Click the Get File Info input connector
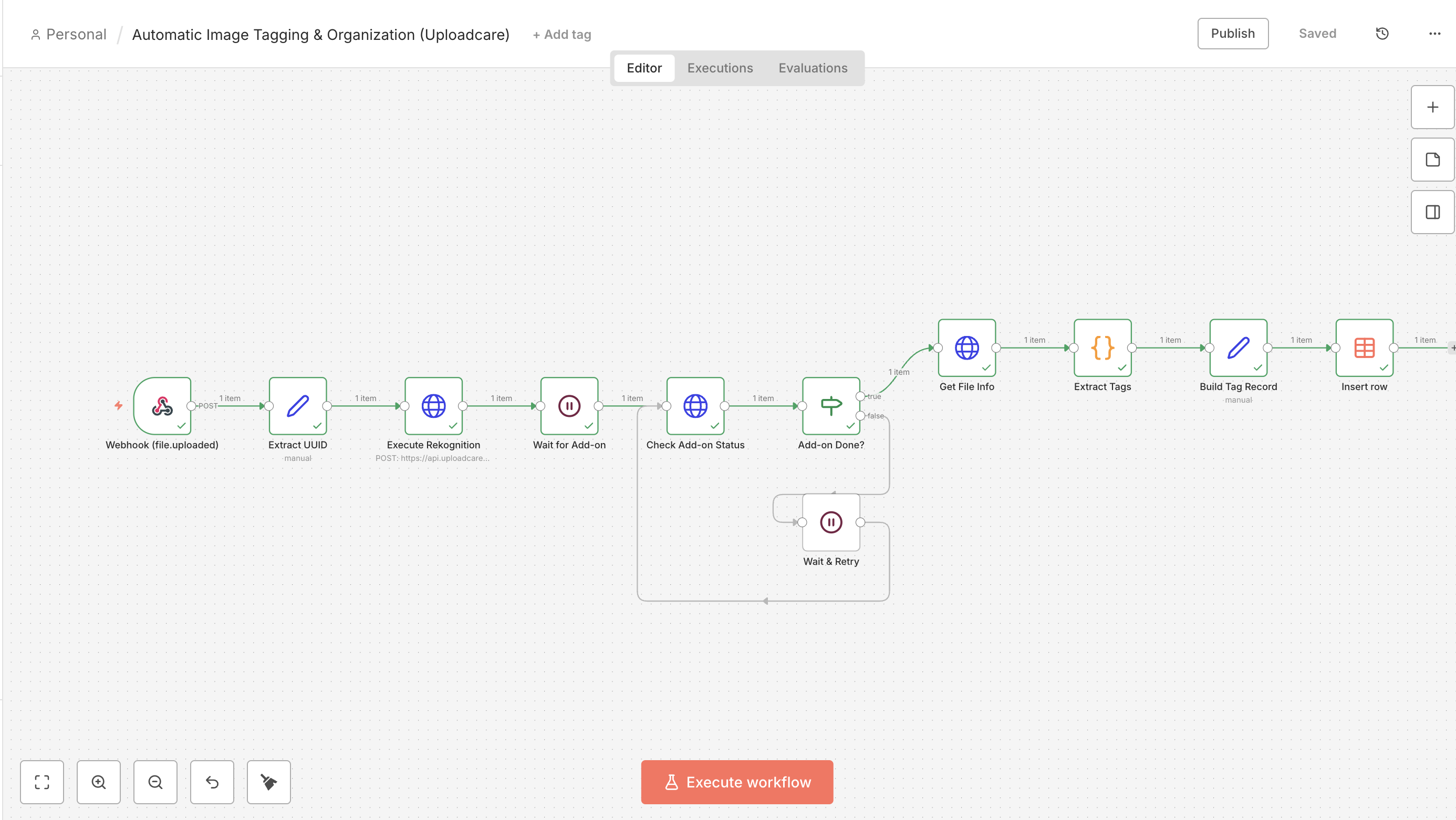1456x820 pixels. [938, 348]
